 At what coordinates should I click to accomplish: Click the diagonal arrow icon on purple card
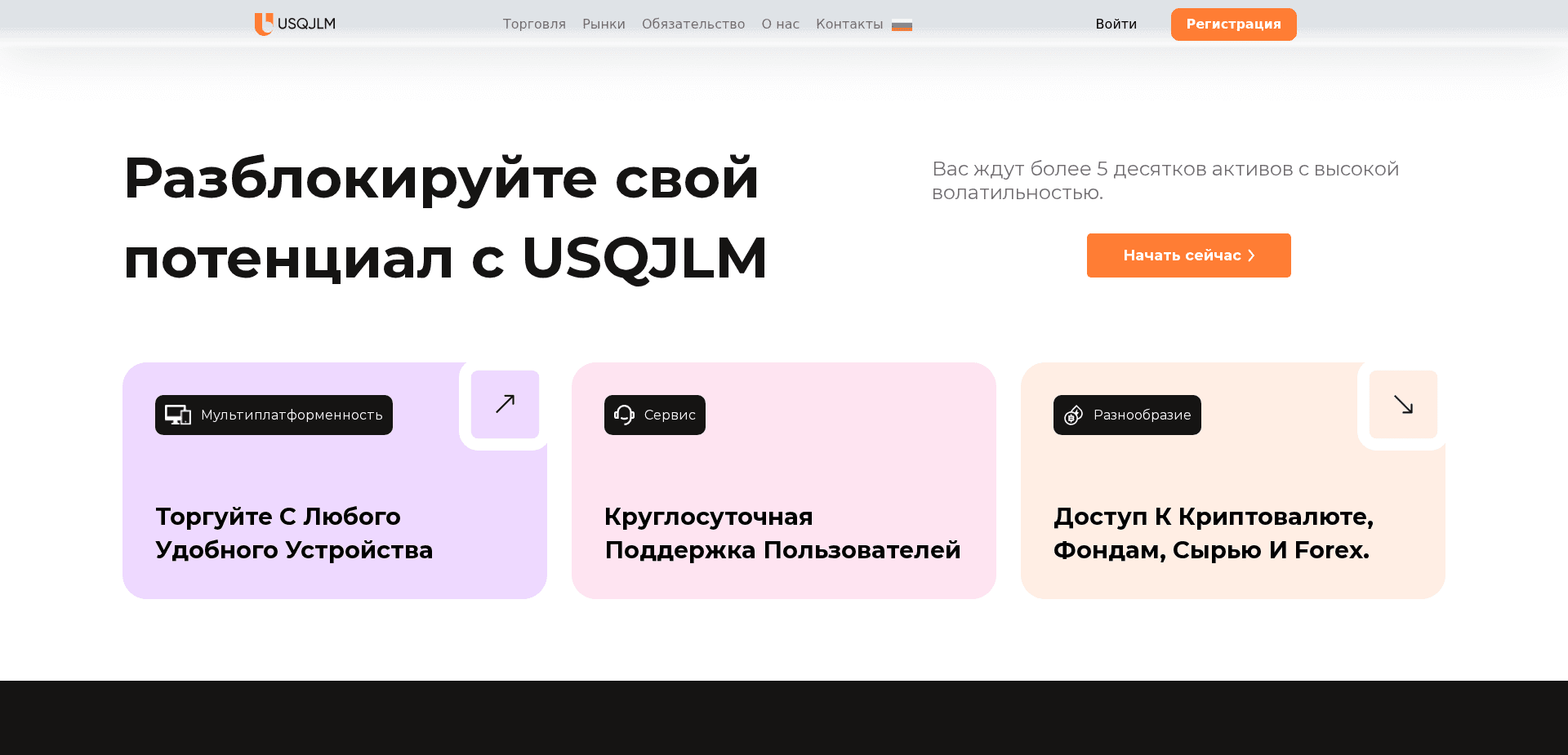[x=505, y=403]
